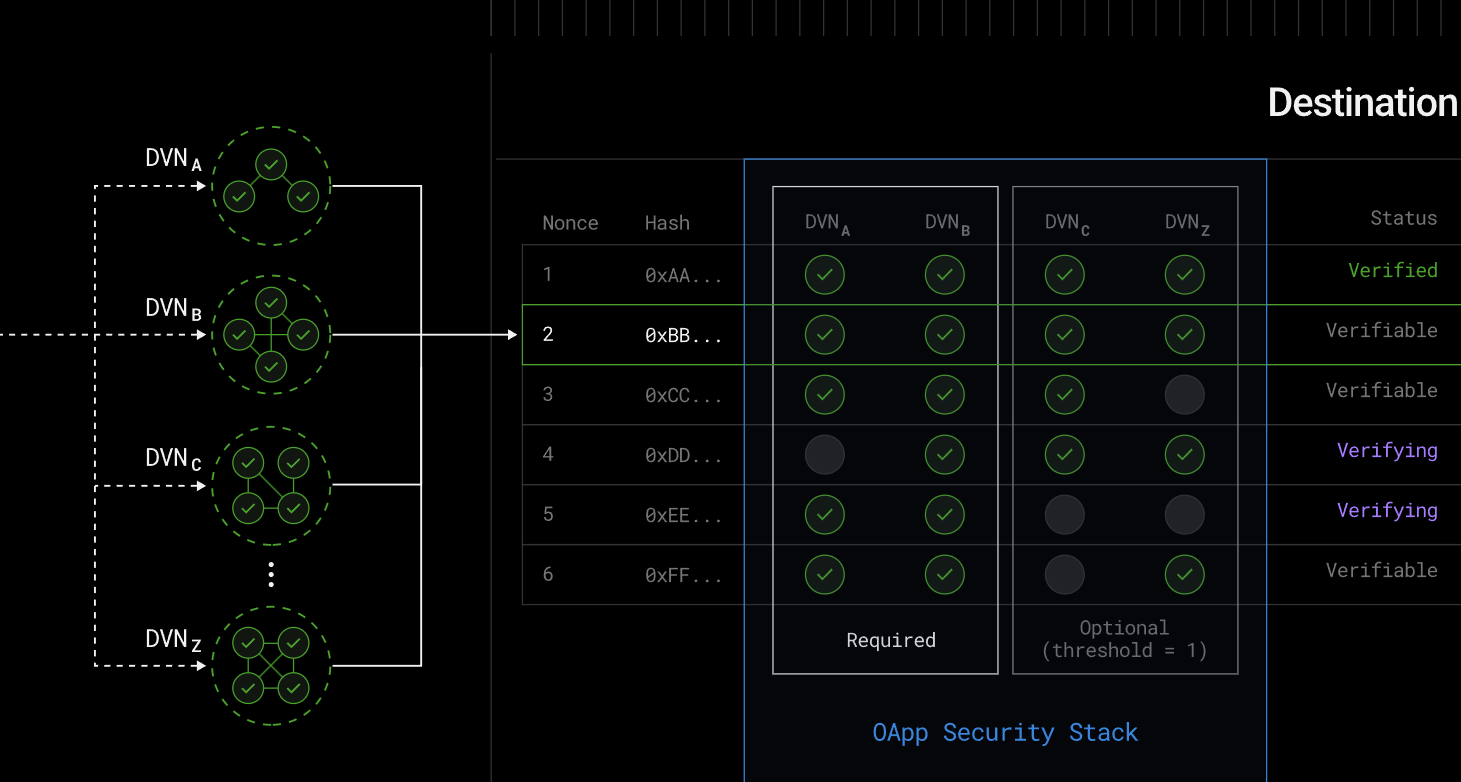Screen dimensions: 1461x782
Task: Select the 0xBB... hash cell
Action: point(683,335)
